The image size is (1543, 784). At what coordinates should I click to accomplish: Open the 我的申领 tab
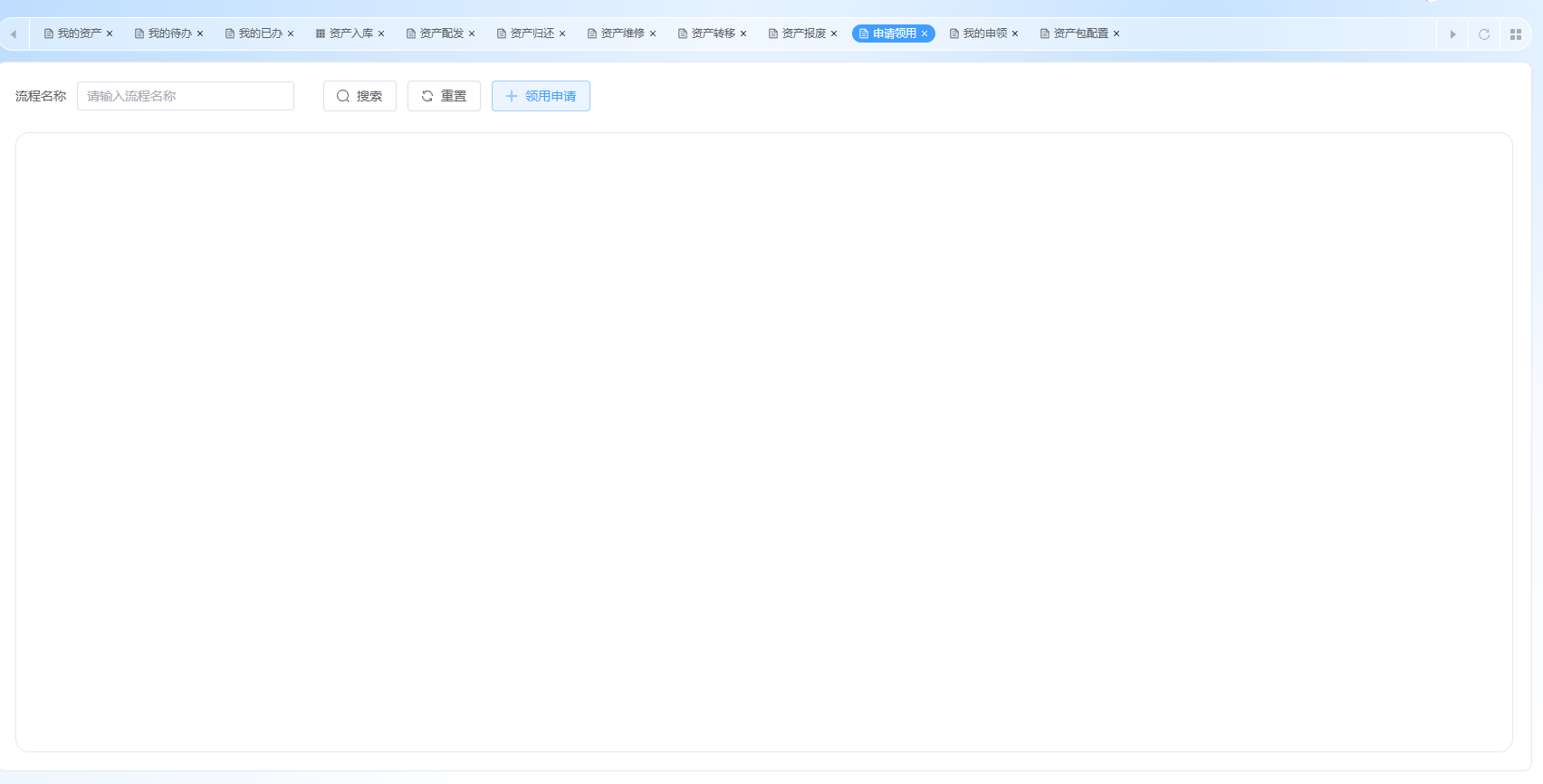984,33
